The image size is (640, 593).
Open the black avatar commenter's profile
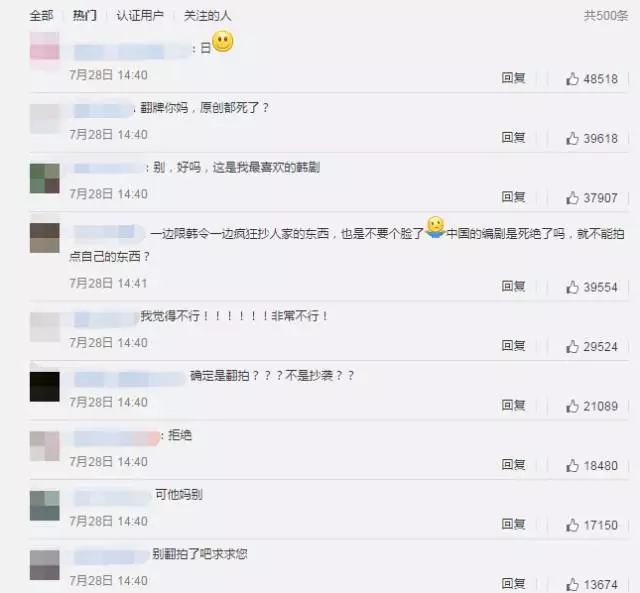tap(45, 386)
